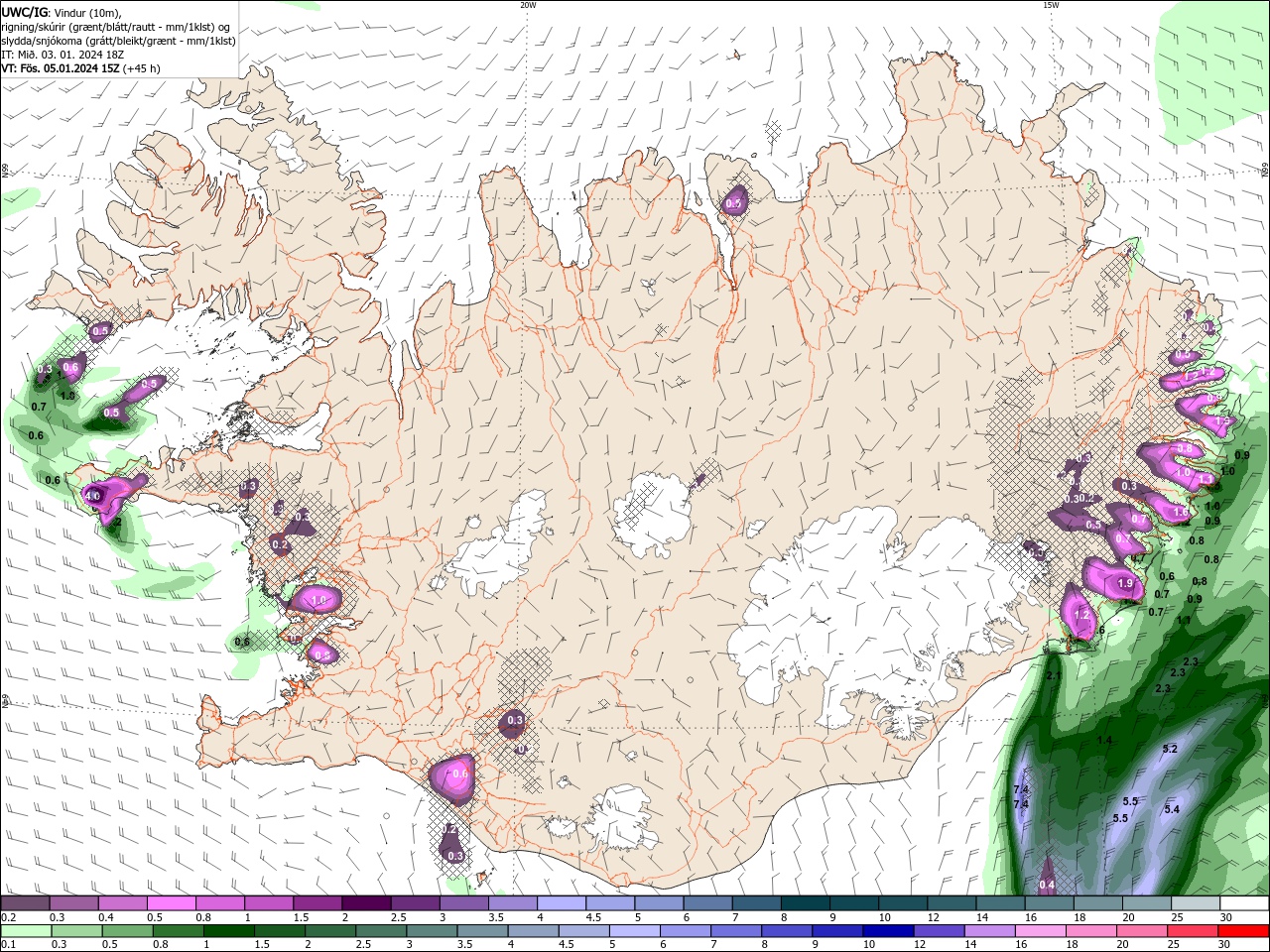Click the VT: Fös. 05.01.2024 15Z valid time

click(x=80, y=68)
